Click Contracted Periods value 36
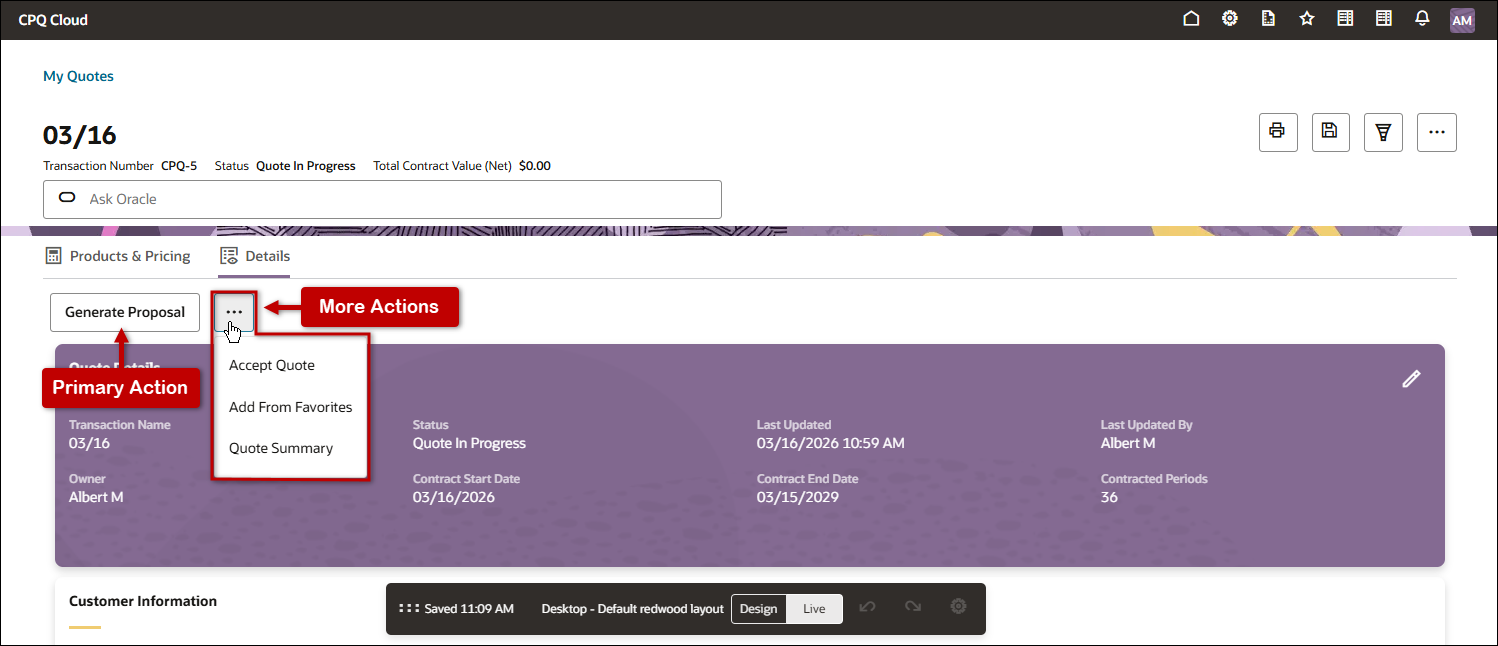 (x=1109, y=497)
